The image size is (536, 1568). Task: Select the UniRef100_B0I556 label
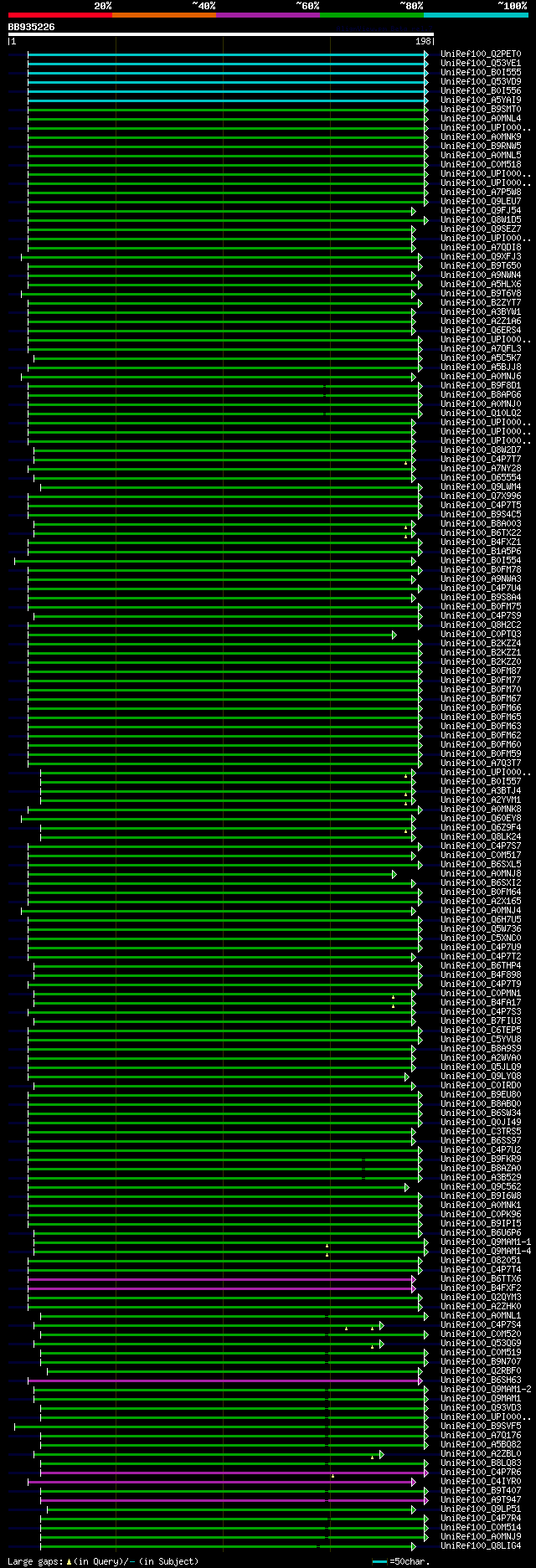(x=481, y=90)
